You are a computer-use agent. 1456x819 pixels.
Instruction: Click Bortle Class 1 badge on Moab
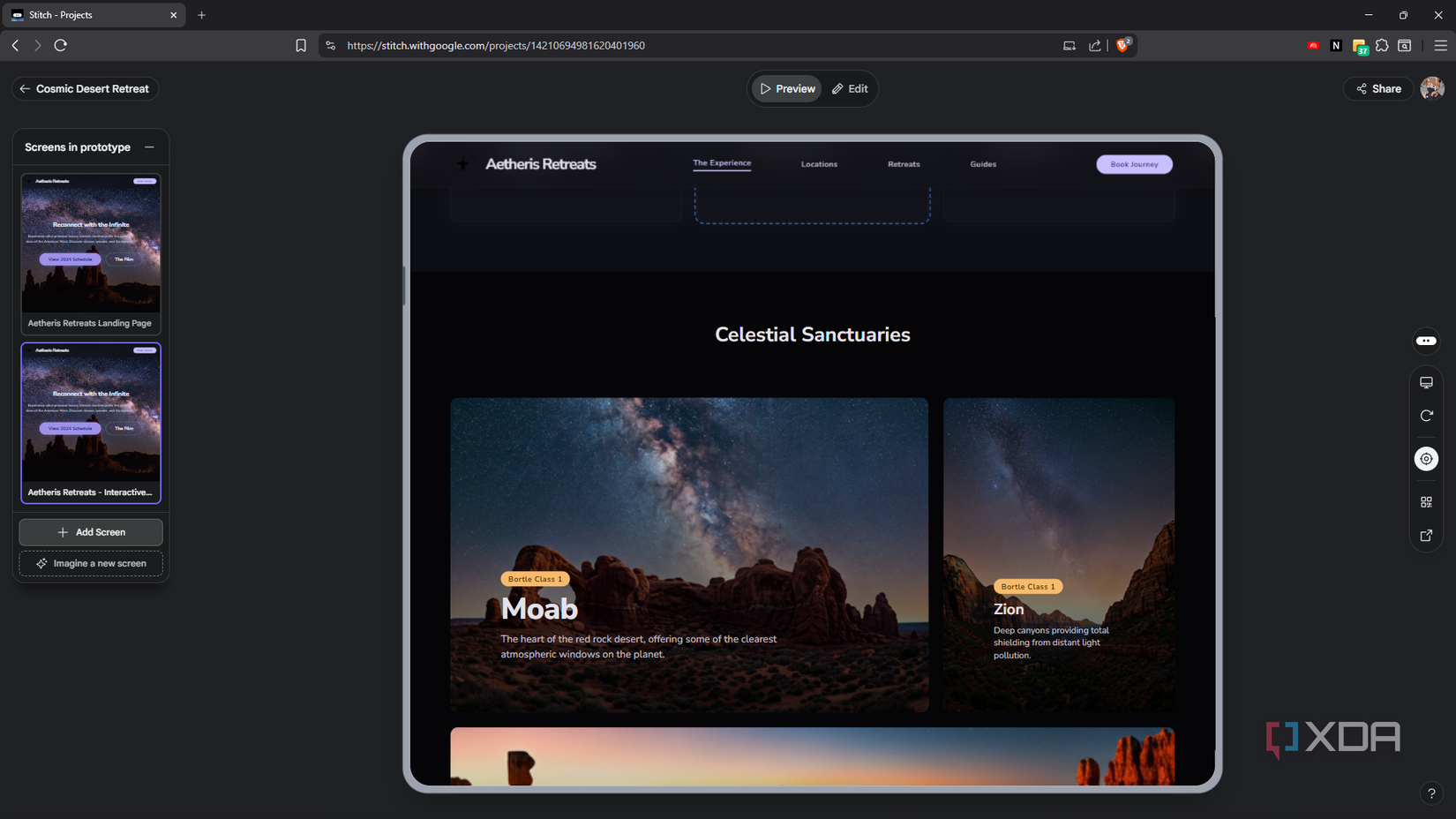pyautogui.click(x=535, y=579)
